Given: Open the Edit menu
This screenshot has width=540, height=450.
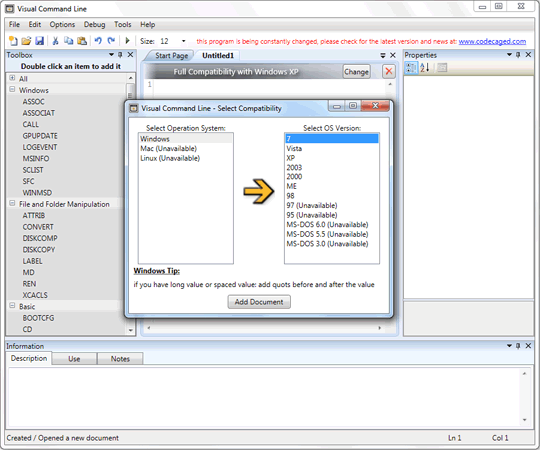Looking at the screenshot, I should point(34,24).
